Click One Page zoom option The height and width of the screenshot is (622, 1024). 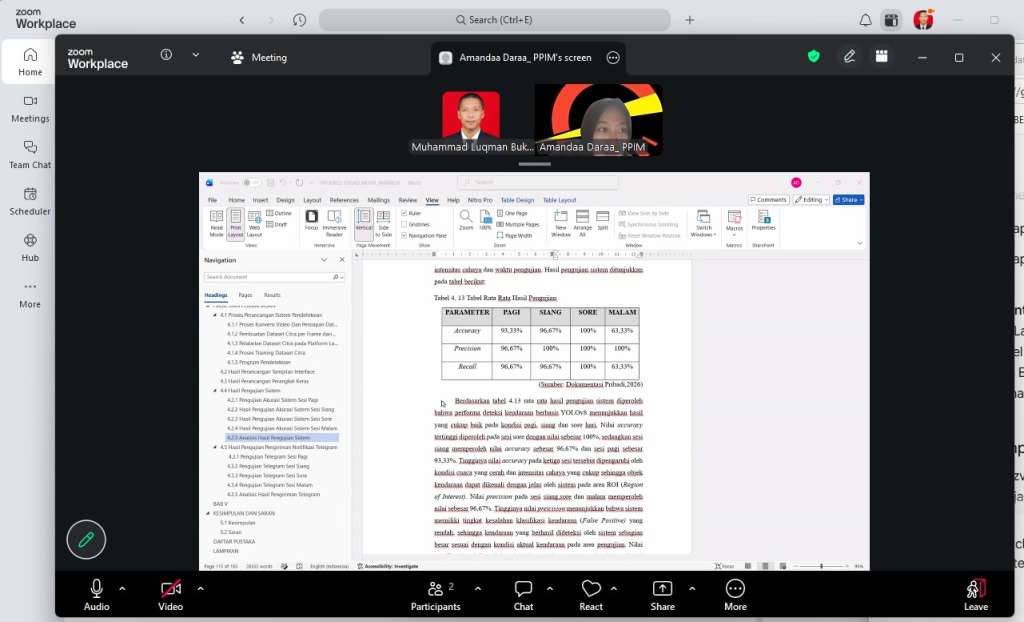pyautogui.click(x=512, y=213)
